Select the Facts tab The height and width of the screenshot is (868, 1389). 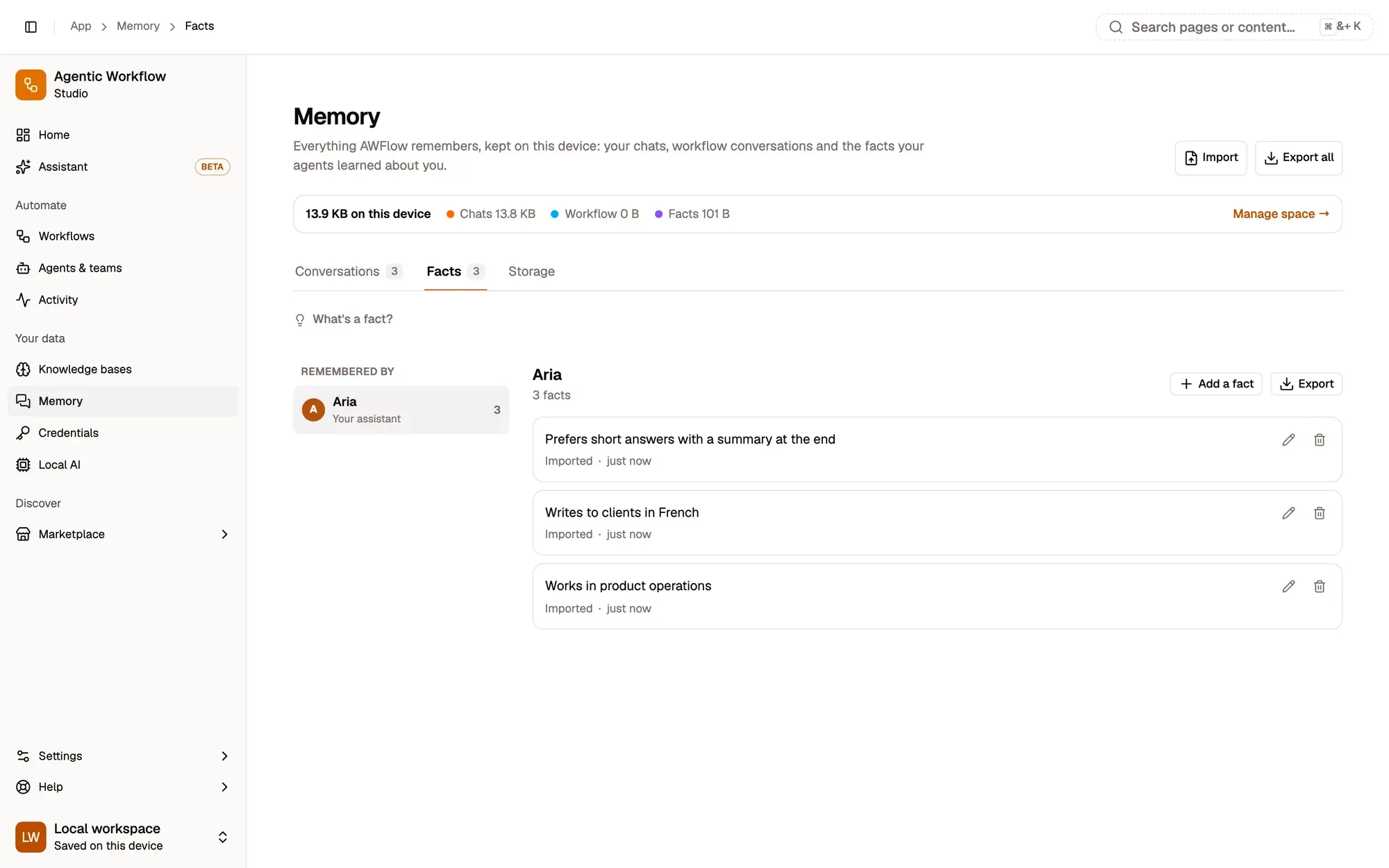tap(455, 272)
